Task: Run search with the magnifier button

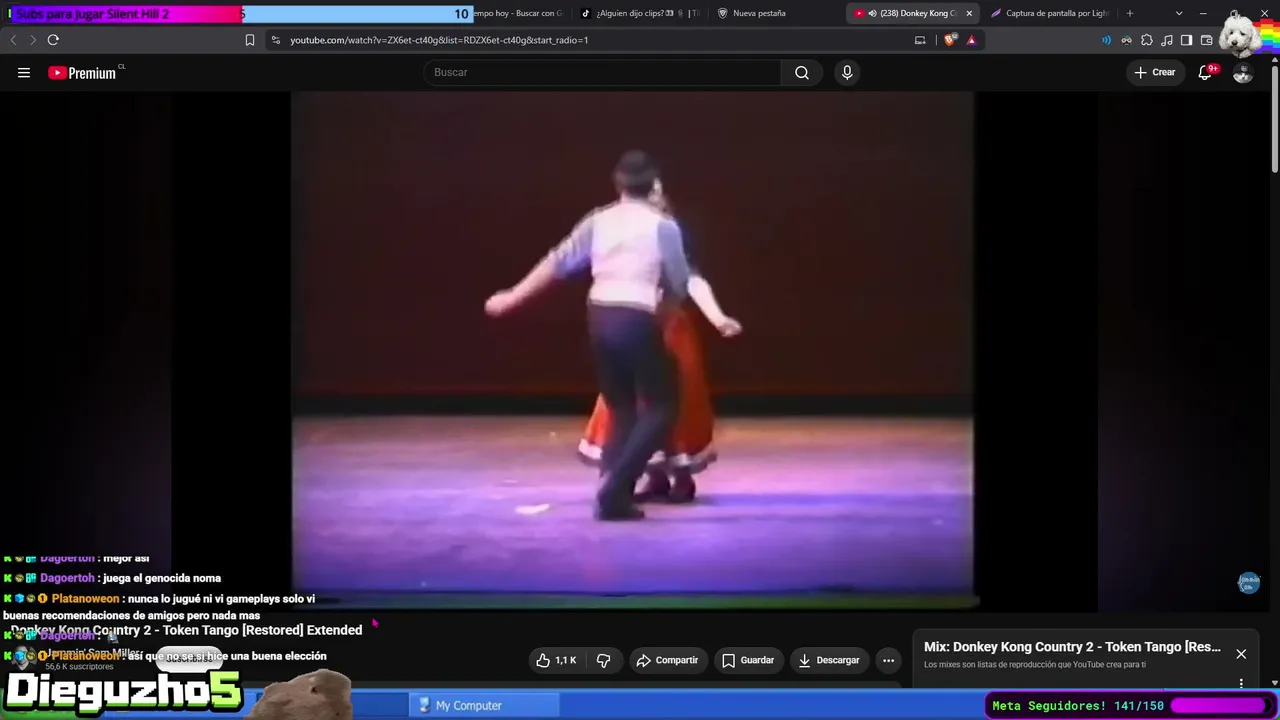Action: (x=802, y=72)
